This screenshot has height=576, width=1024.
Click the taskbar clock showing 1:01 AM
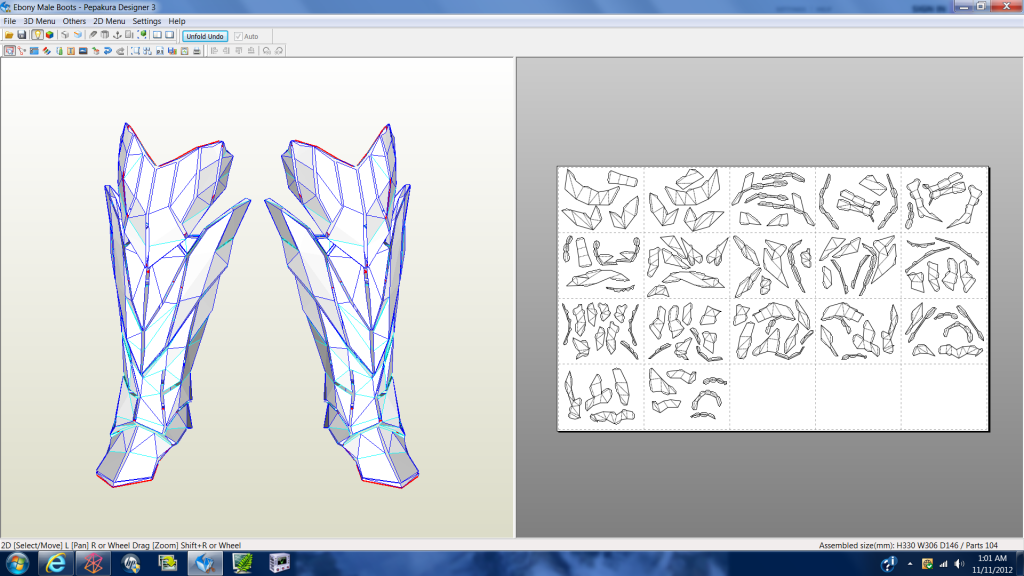[x=993, y=564]
